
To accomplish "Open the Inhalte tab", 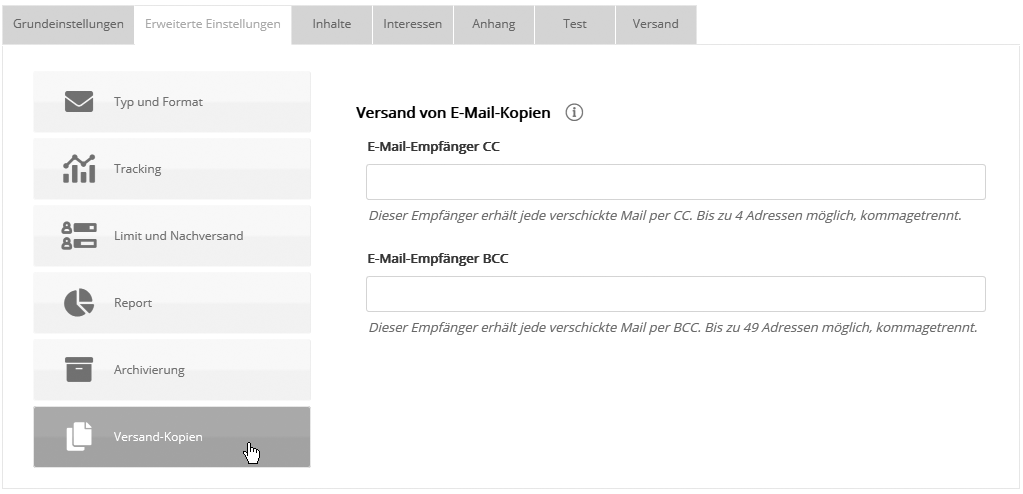I will 331,24.
